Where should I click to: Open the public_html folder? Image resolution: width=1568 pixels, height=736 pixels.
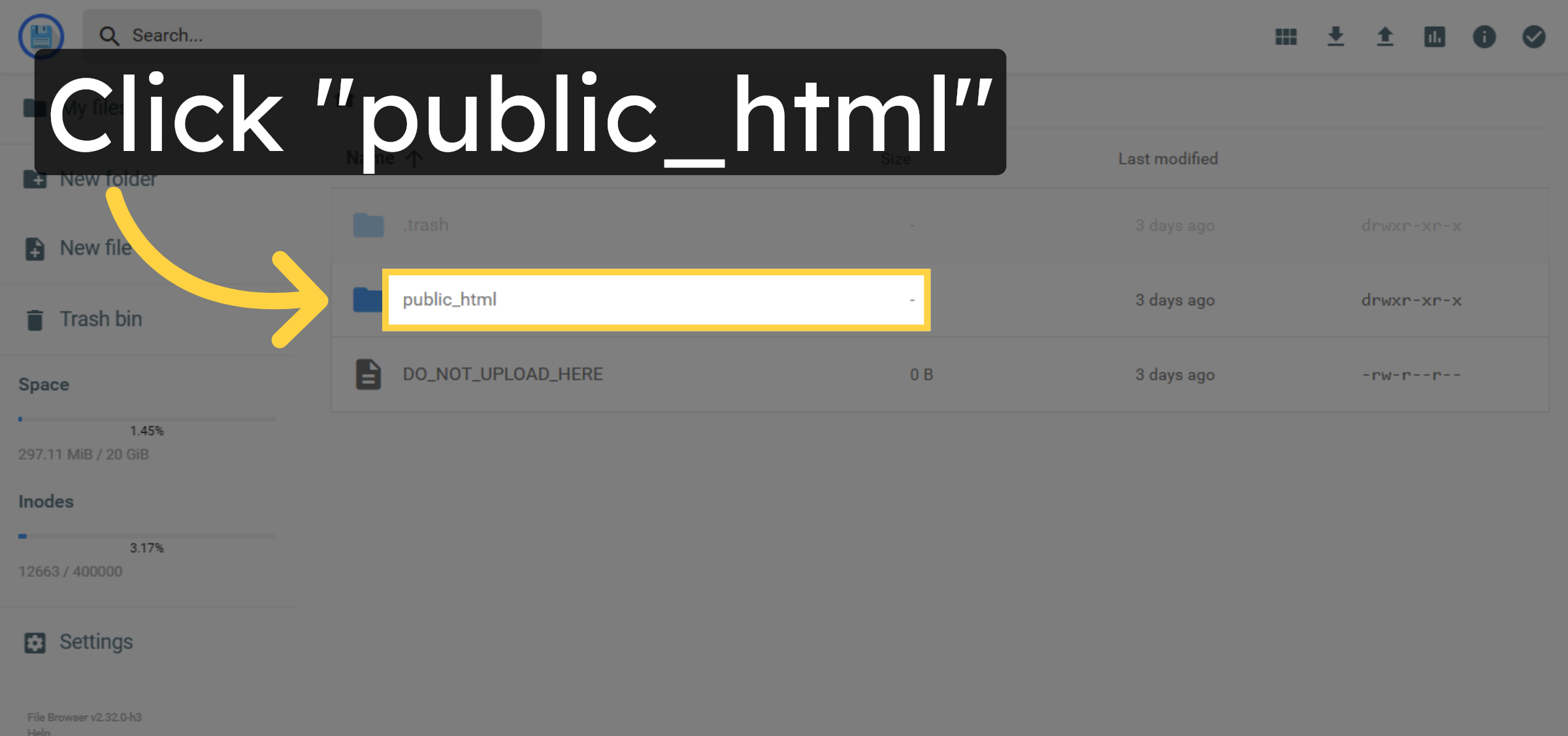point(449,299)
